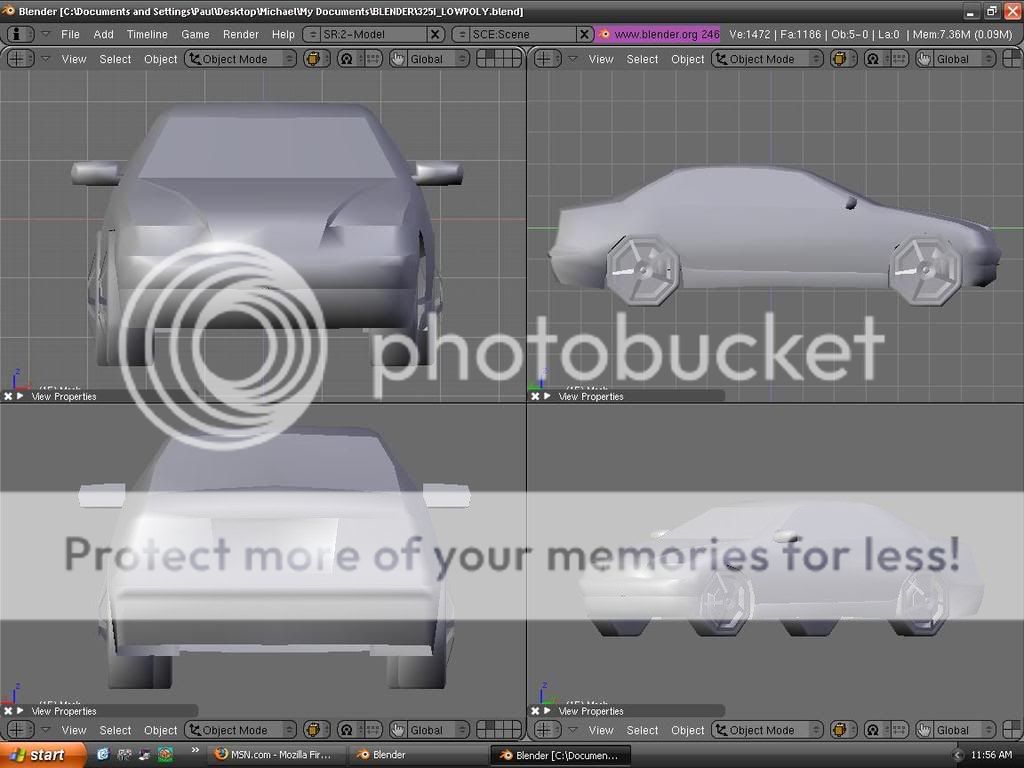1024x768 pixels.
Task: Expand the View Properties panel arrow
Action: tap(20, 396)
